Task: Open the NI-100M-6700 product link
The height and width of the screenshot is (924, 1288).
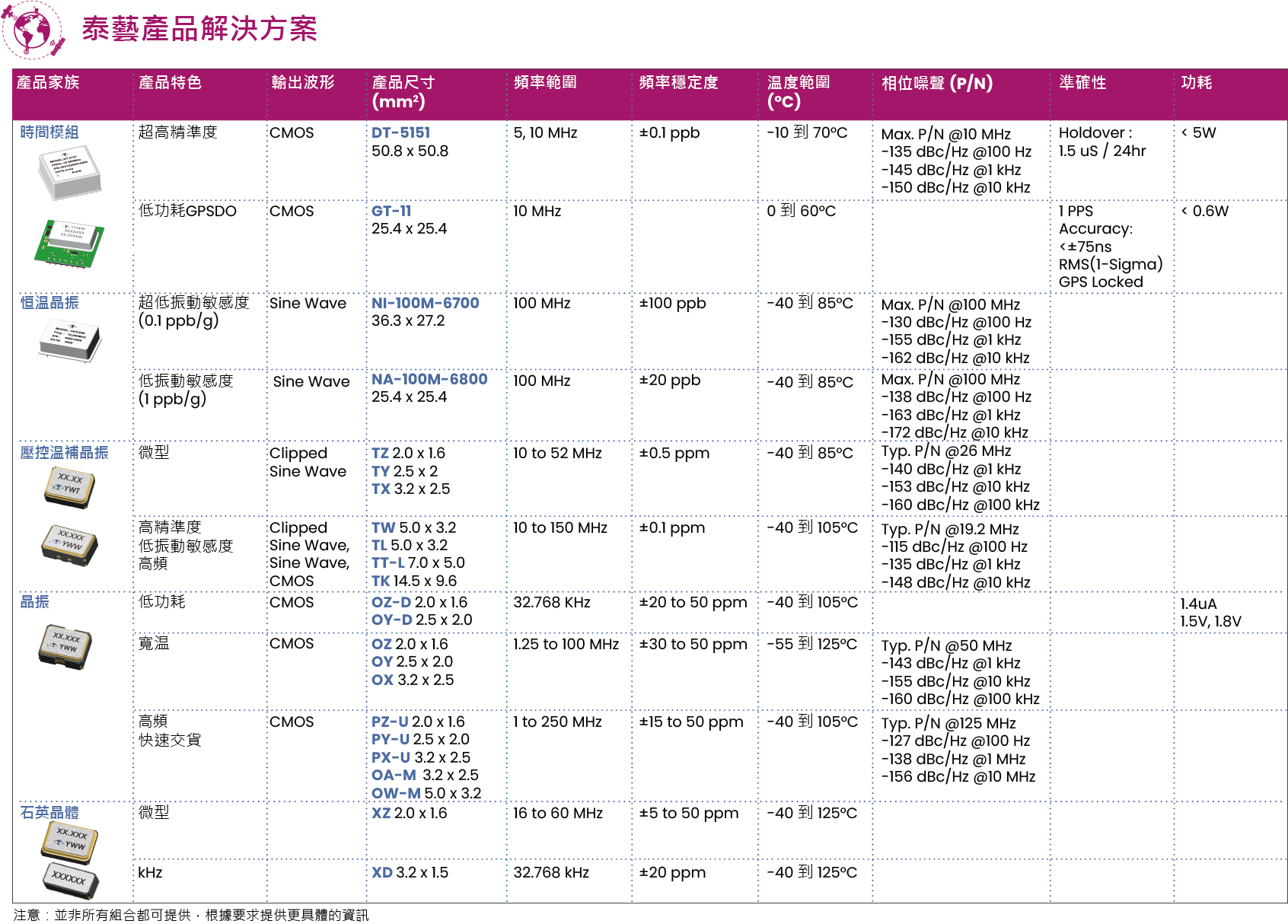Action: (x=425, y=303)
